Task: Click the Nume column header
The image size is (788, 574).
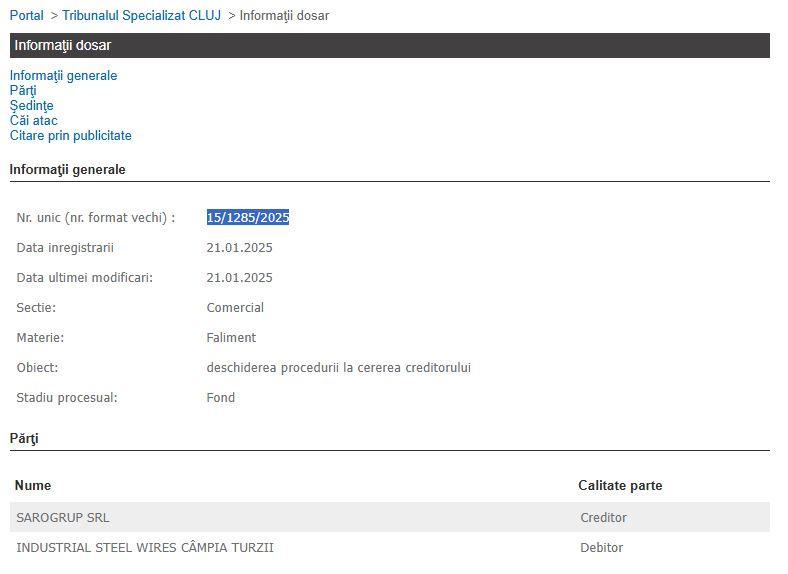Action: [x=33, y=486]
